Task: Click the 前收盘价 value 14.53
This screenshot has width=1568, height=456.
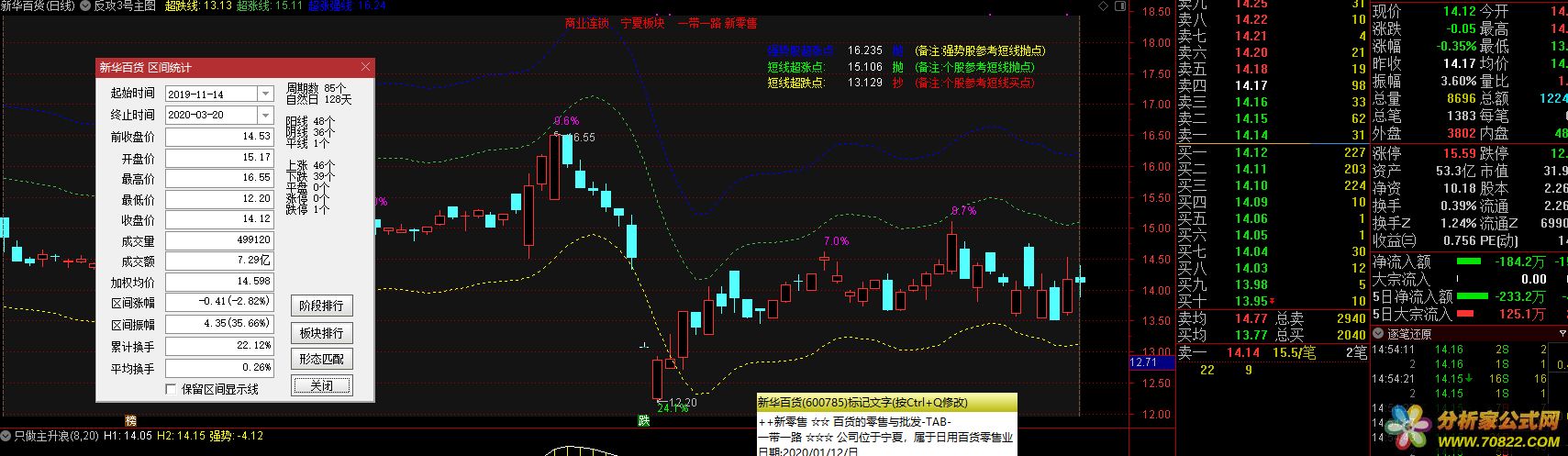Action: point(219,136)
